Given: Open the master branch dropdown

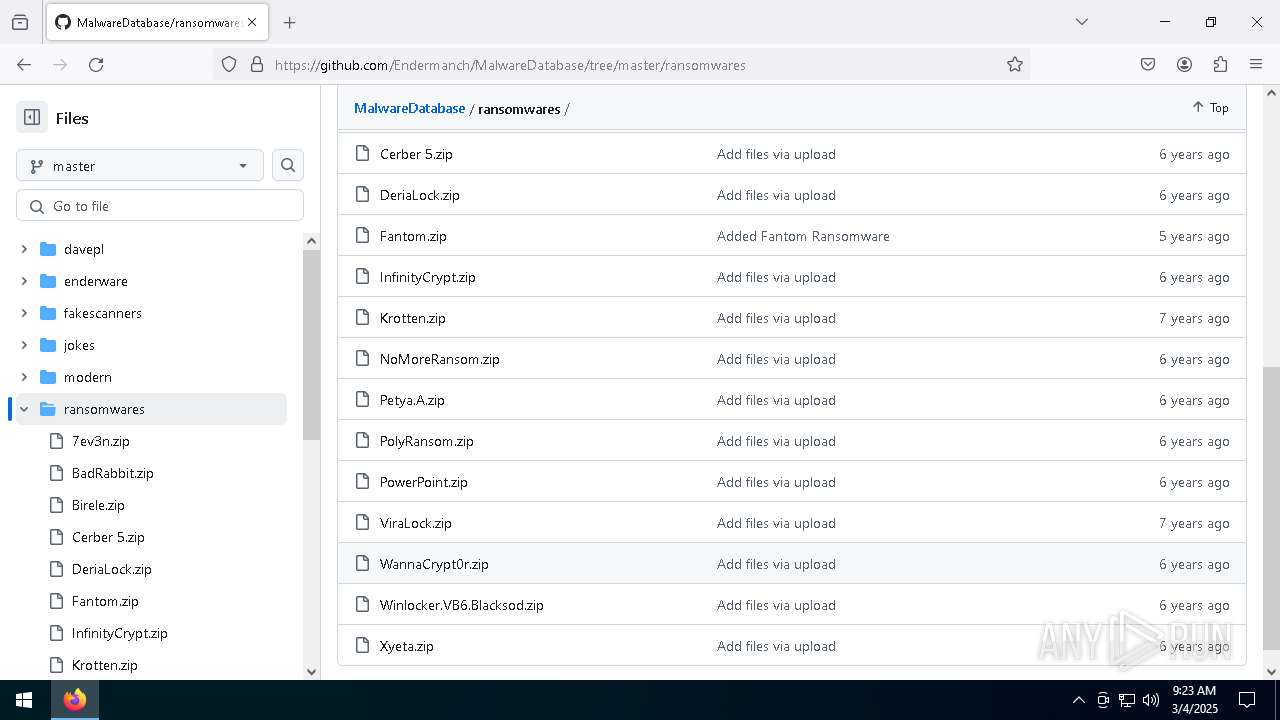Looking at the screenshot, I should click(x=140, y=166).
